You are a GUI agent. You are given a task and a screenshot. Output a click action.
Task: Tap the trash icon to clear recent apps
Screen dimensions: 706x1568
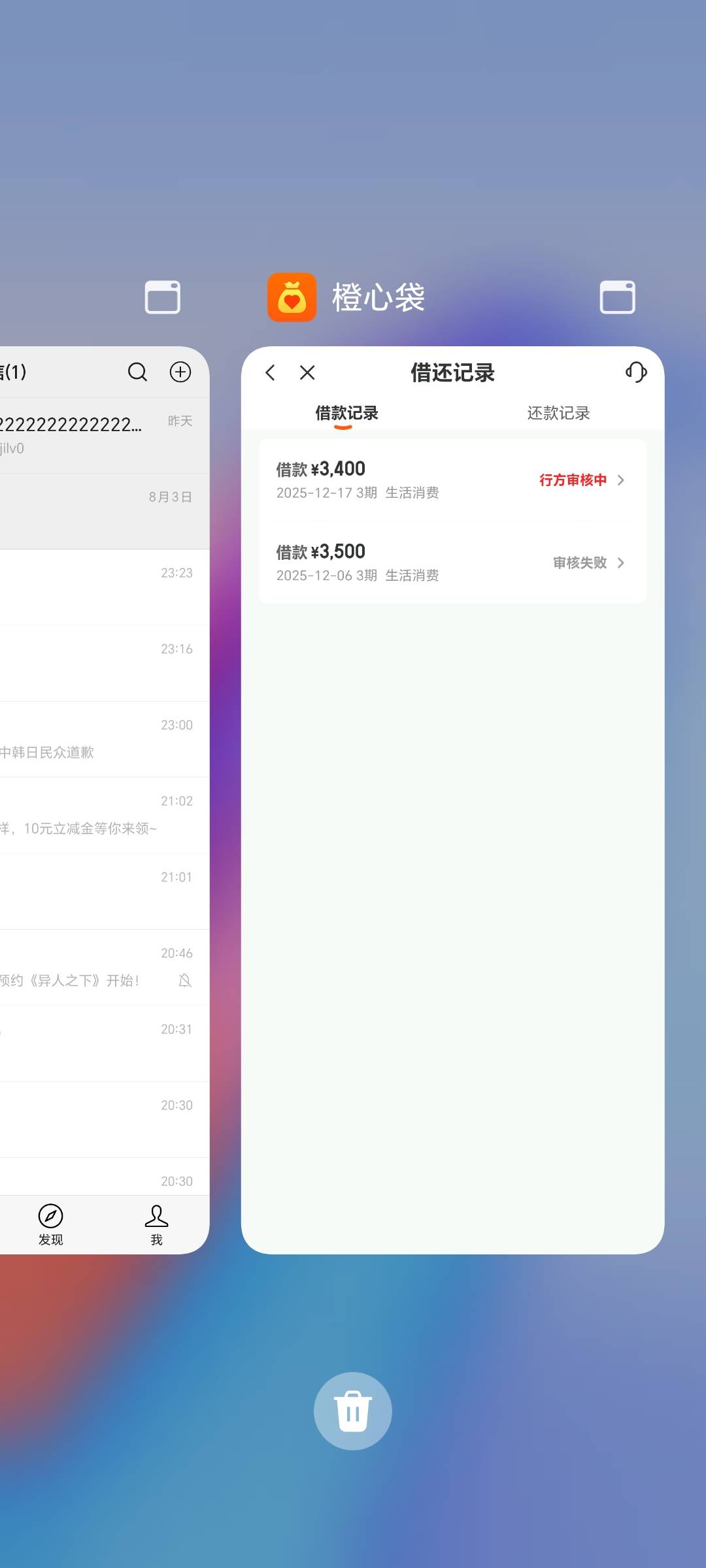[352, 1411]
